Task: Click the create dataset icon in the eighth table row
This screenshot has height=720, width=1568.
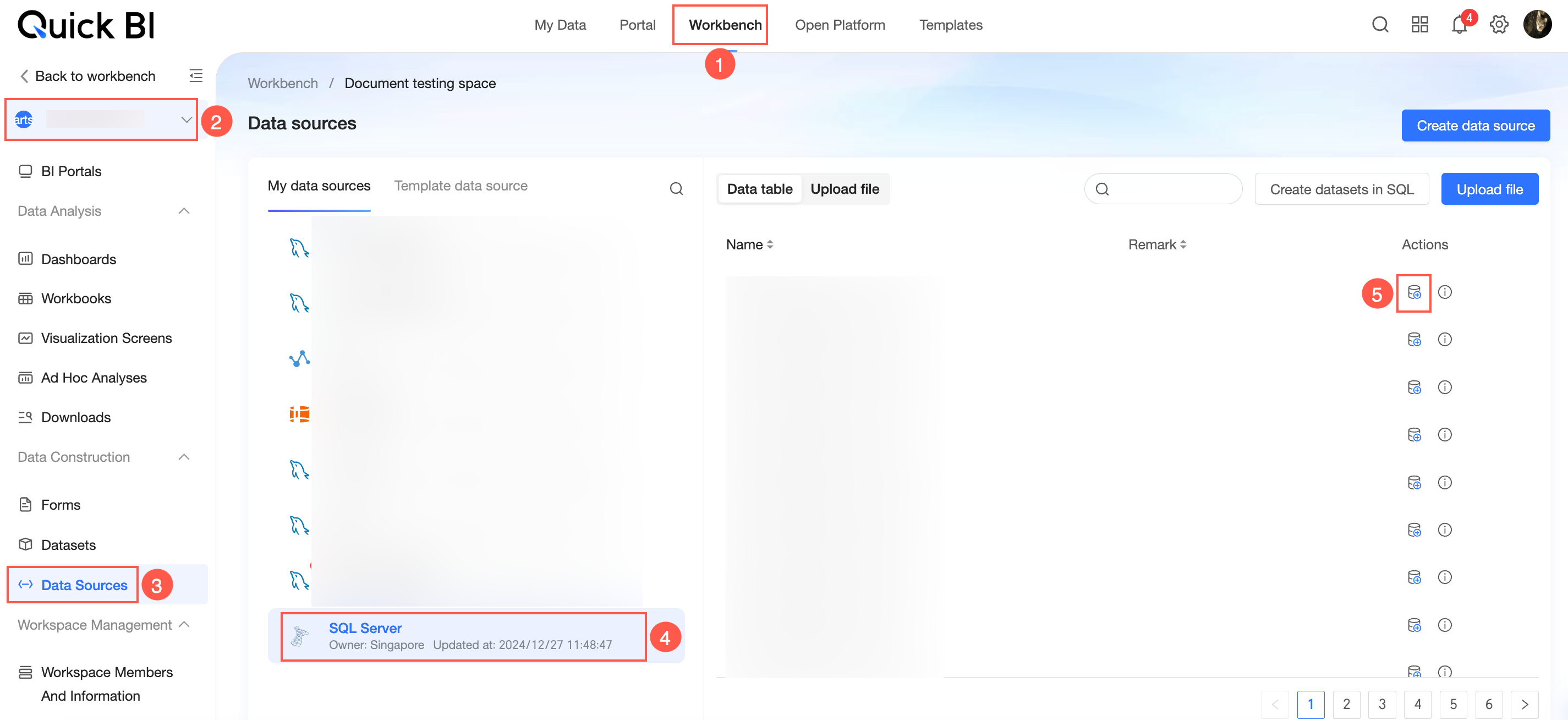Action: click(x=1414, y=625)
